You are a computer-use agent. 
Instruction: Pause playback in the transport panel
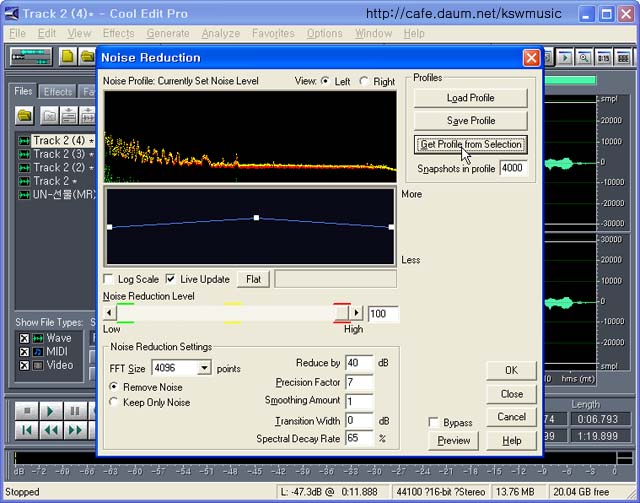[x=75, y=411]
